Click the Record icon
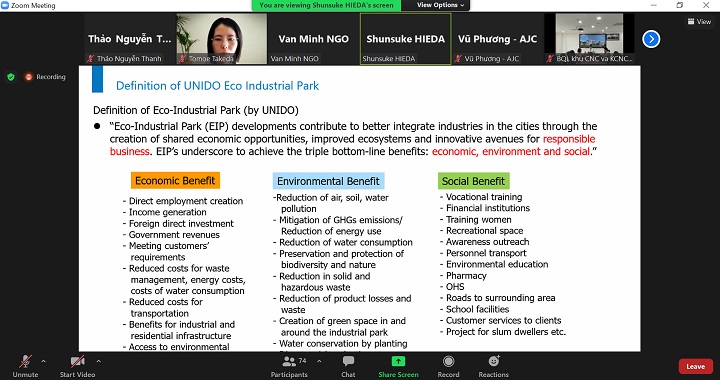Image resolution: width=720 pixels, height=380 pixels. click(449, 361)
